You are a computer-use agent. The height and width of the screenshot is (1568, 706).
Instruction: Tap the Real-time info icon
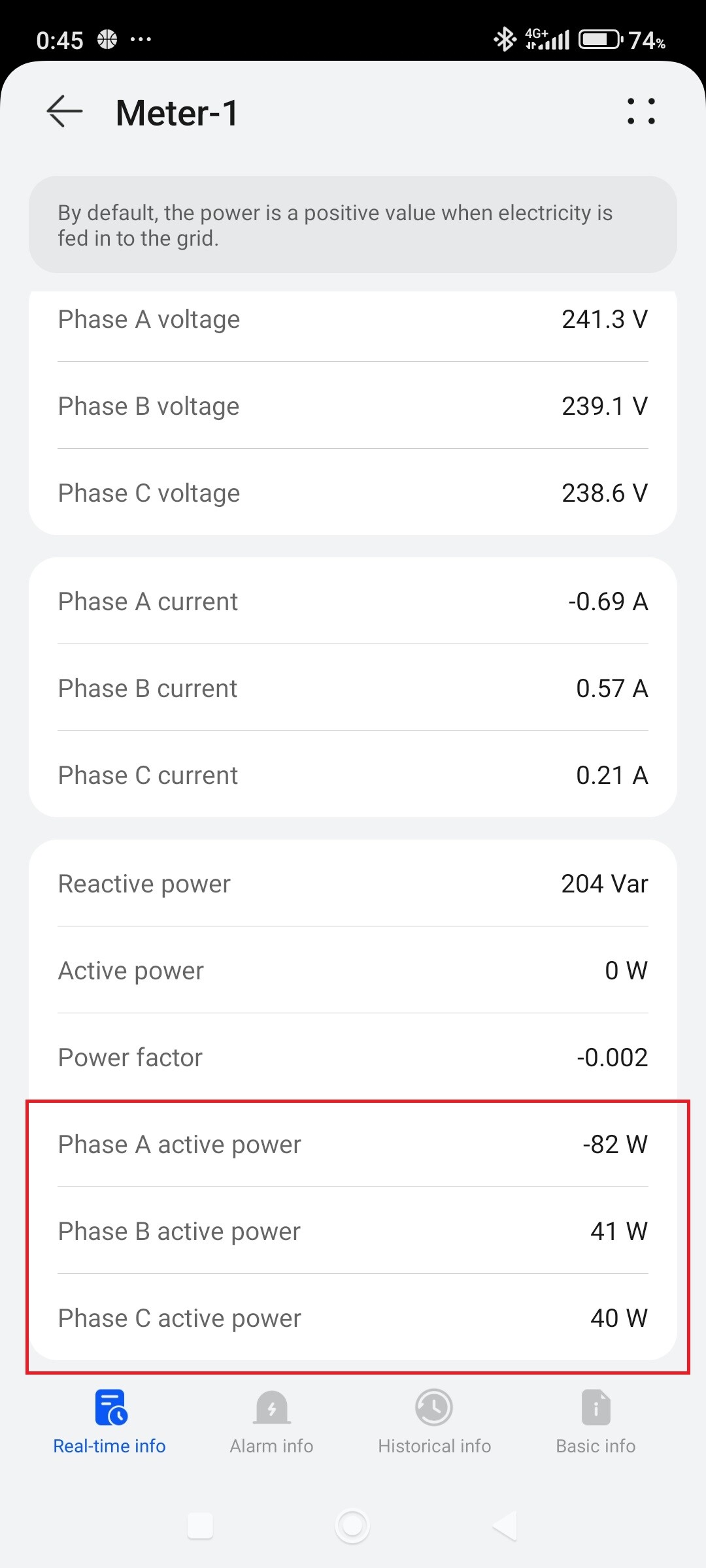point(110,1407)
